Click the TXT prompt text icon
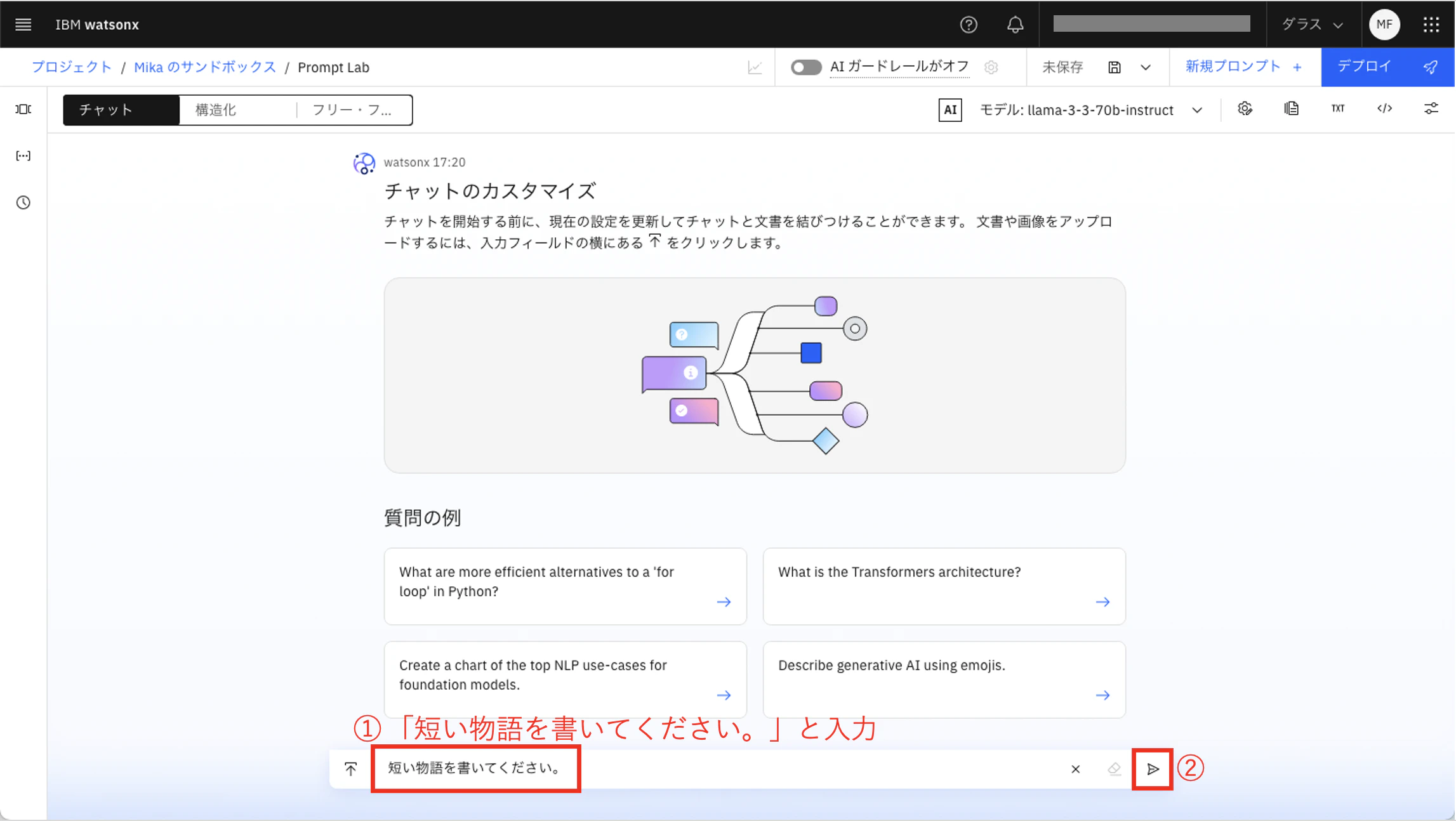 [x=1337, y=108]
